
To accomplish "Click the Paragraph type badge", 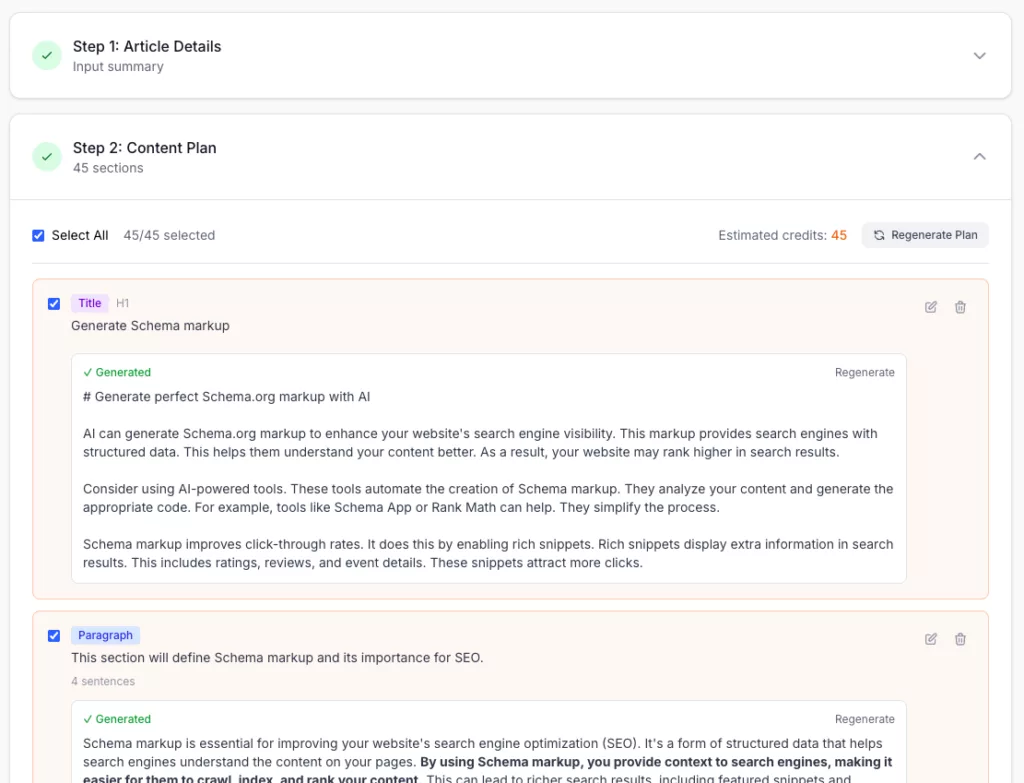I will [105, 635].
